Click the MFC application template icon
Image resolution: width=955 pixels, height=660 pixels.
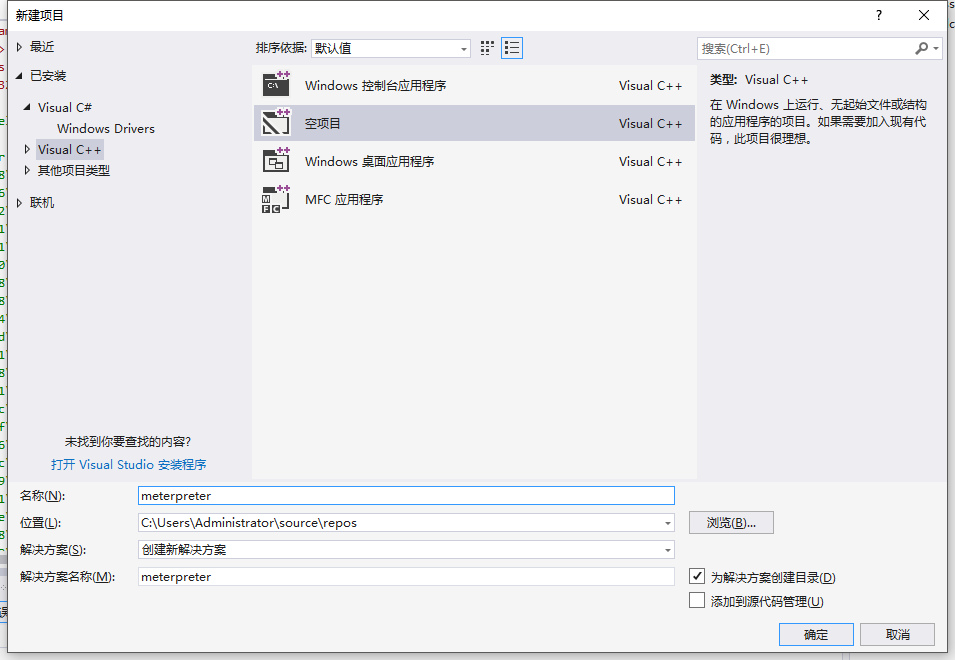[276, 199]
